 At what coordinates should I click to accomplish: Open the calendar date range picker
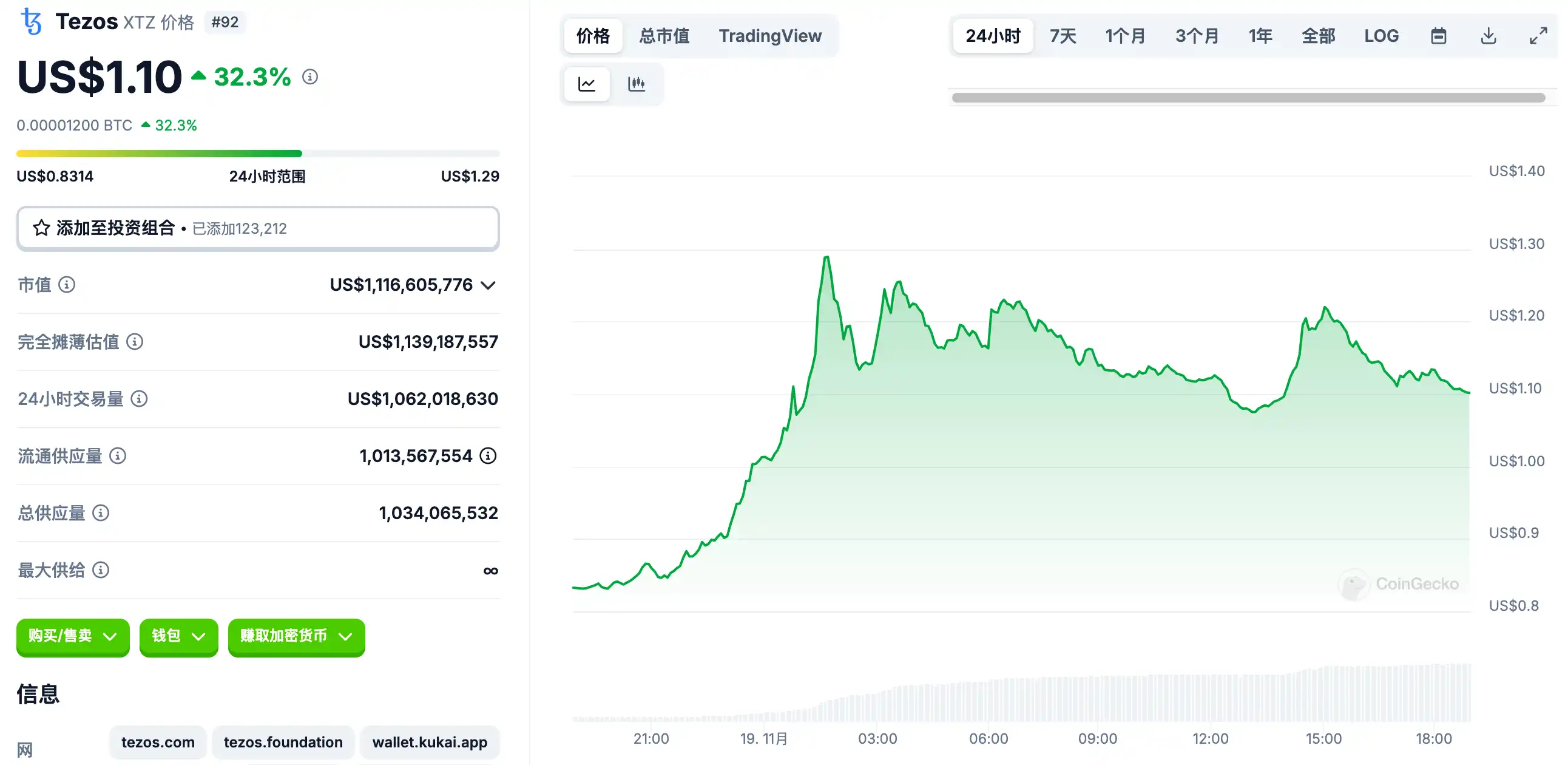point(1438,36)
